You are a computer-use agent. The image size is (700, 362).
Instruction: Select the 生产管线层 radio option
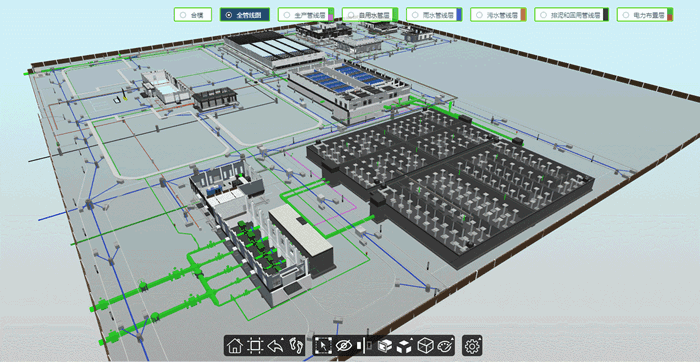point(305,15)
